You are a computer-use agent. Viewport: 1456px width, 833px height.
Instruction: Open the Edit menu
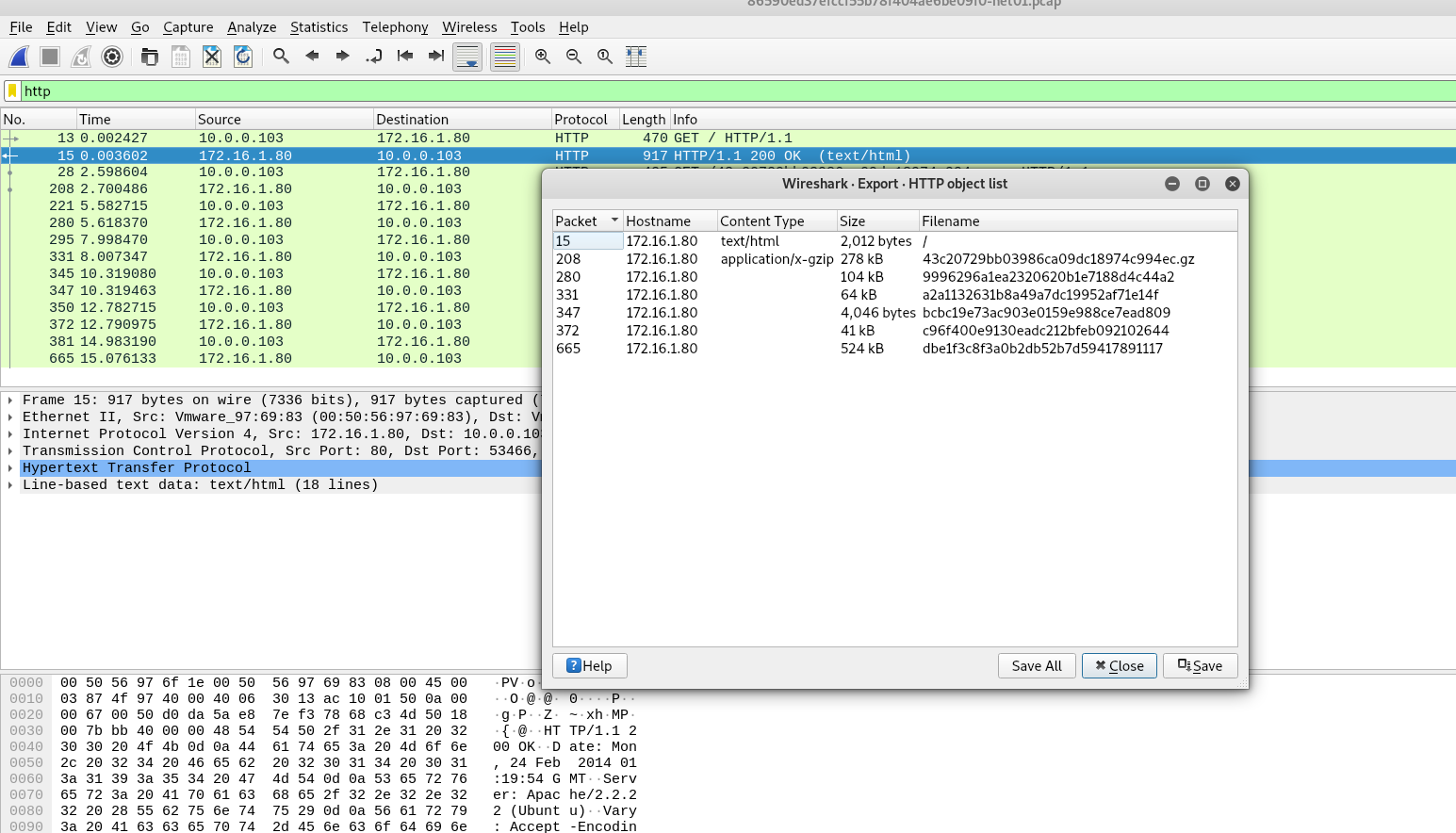pos(58,27)
